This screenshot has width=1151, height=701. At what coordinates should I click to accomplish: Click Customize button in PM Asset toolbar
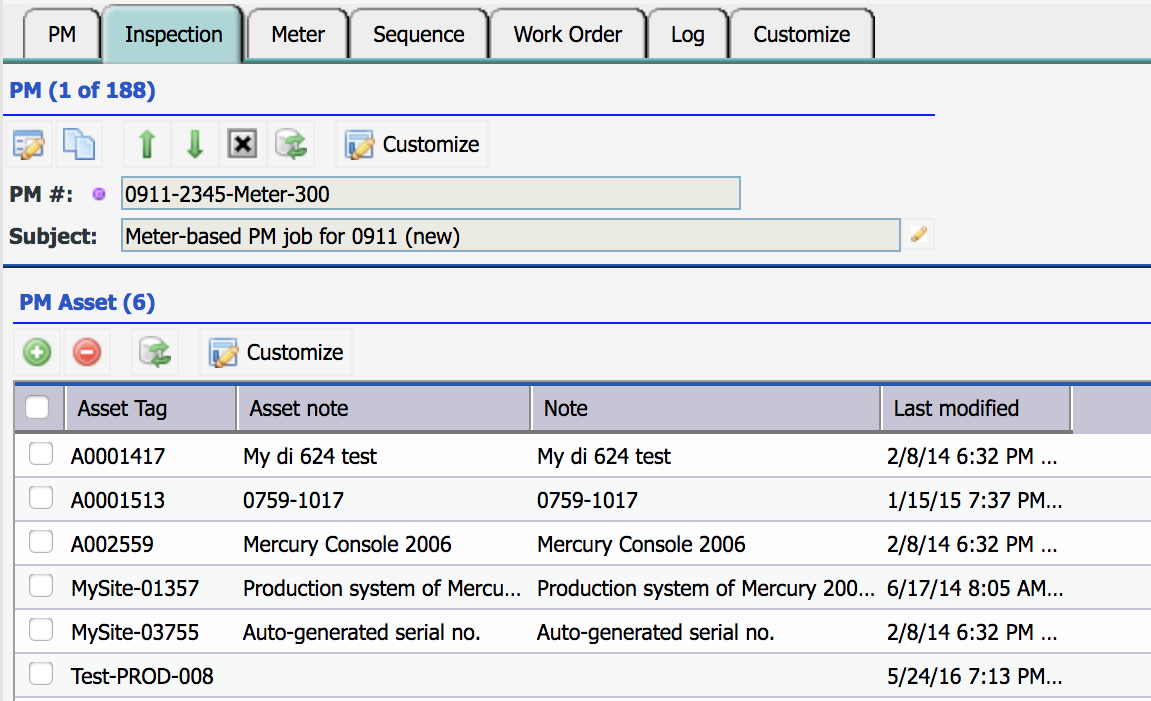click(276, 352)
